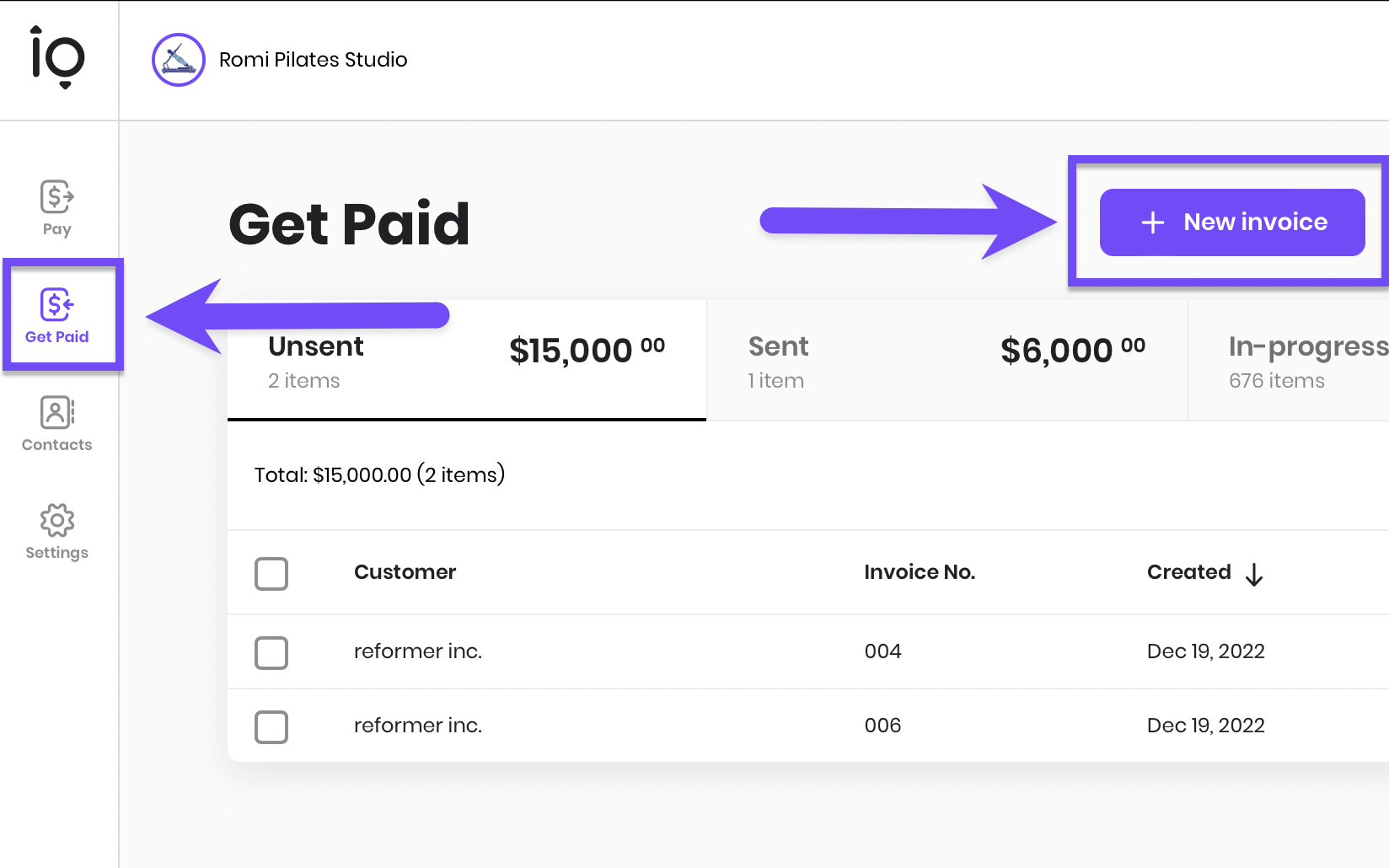The height and width of the screenshot is (868, 1389).
Task: Click the Romi Pilates Studio company name
Action: click(x=313, y=60)
